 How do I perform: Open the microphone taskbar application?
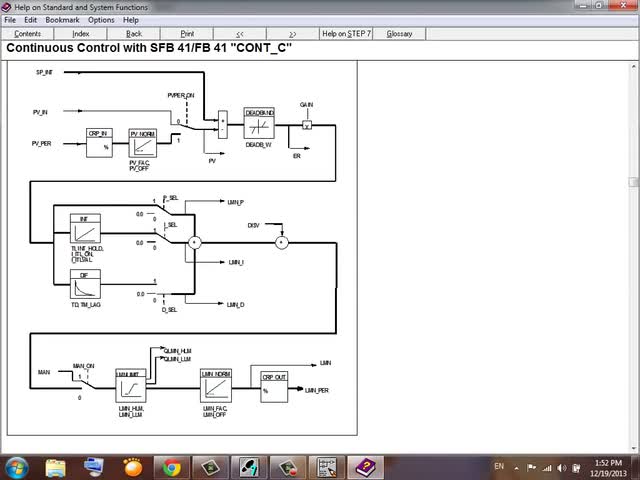(249, 468)
